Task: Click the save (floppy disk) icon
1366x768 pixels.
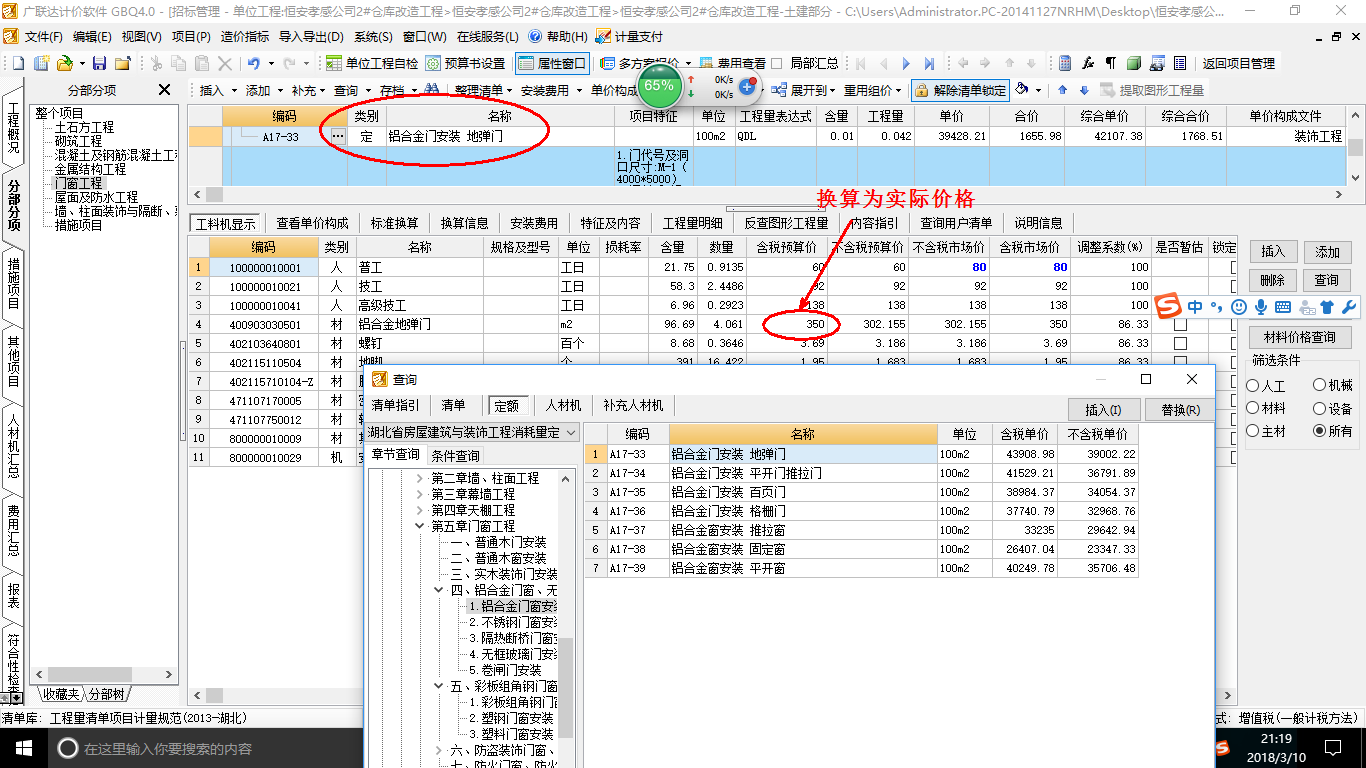Action: 99,63
